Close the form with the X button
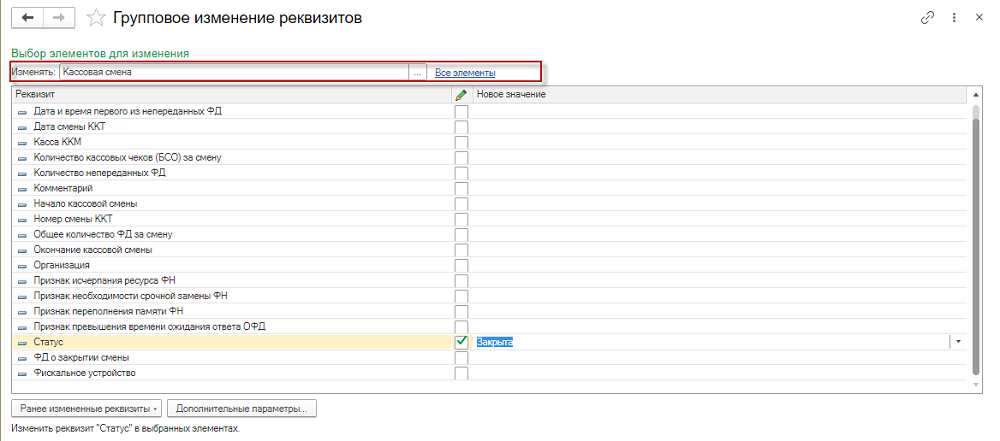 pyautogui.click(x=980, y=18)
